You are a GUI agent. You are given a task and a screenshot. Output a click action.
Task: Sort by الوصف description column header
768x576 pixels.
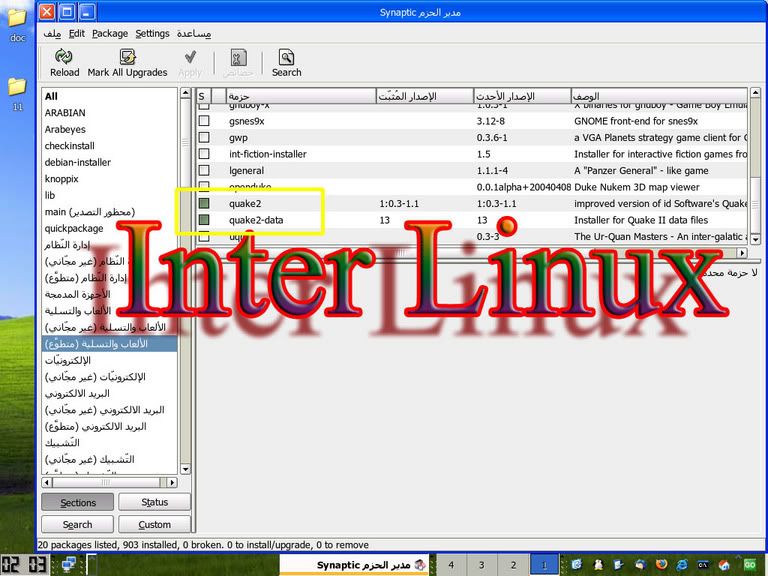tap(659, 96)
